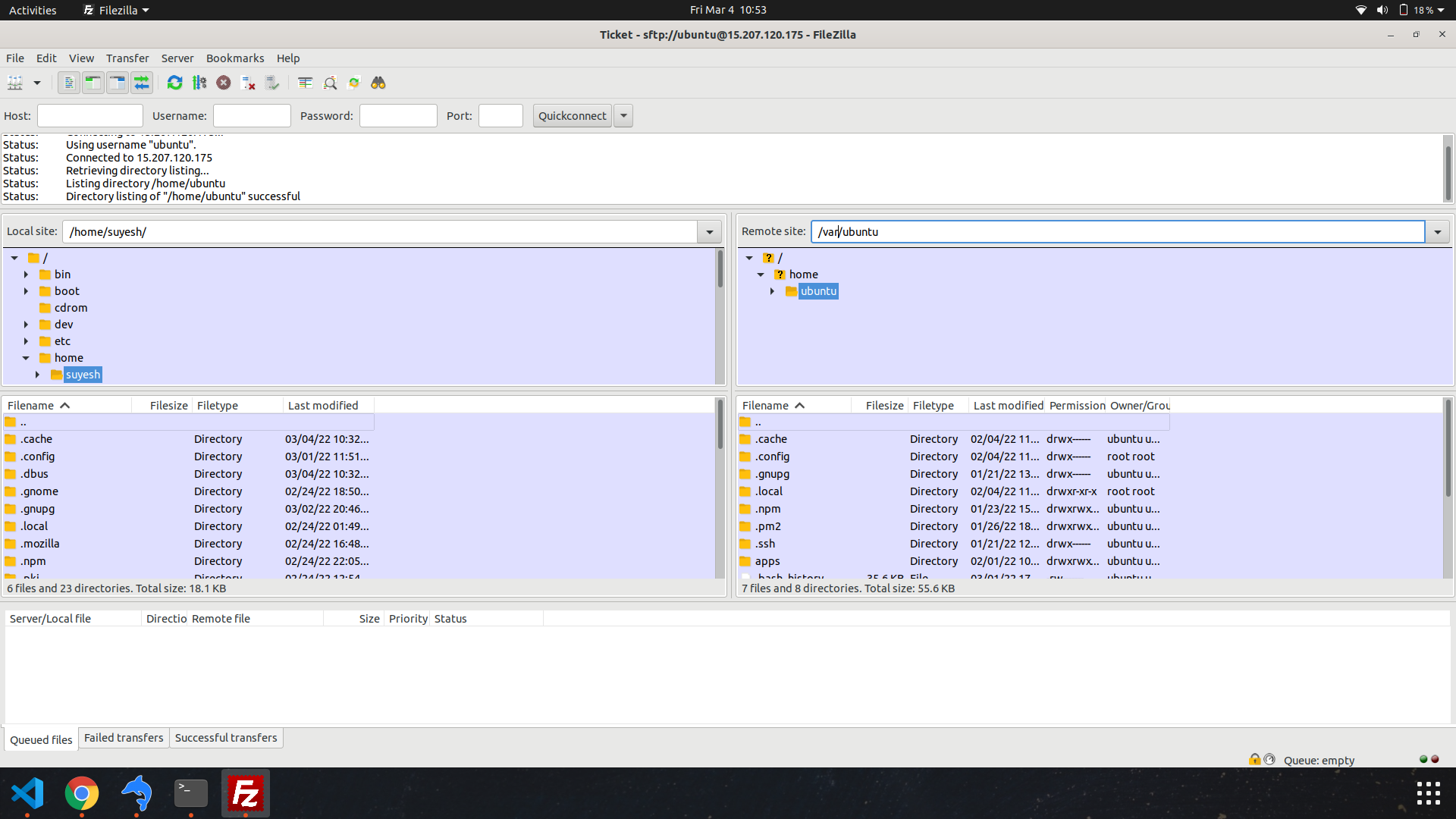Disconnect from the current server
Image resolution: width=1456 pixels, height=819 pixels.
tap(248, 83)
